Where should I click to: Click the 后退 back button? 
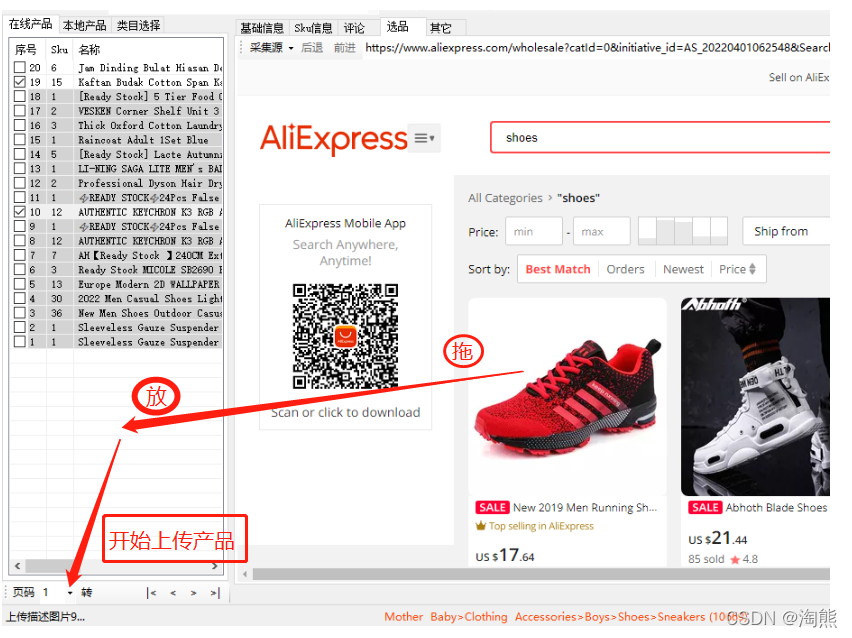pos(312,48)
